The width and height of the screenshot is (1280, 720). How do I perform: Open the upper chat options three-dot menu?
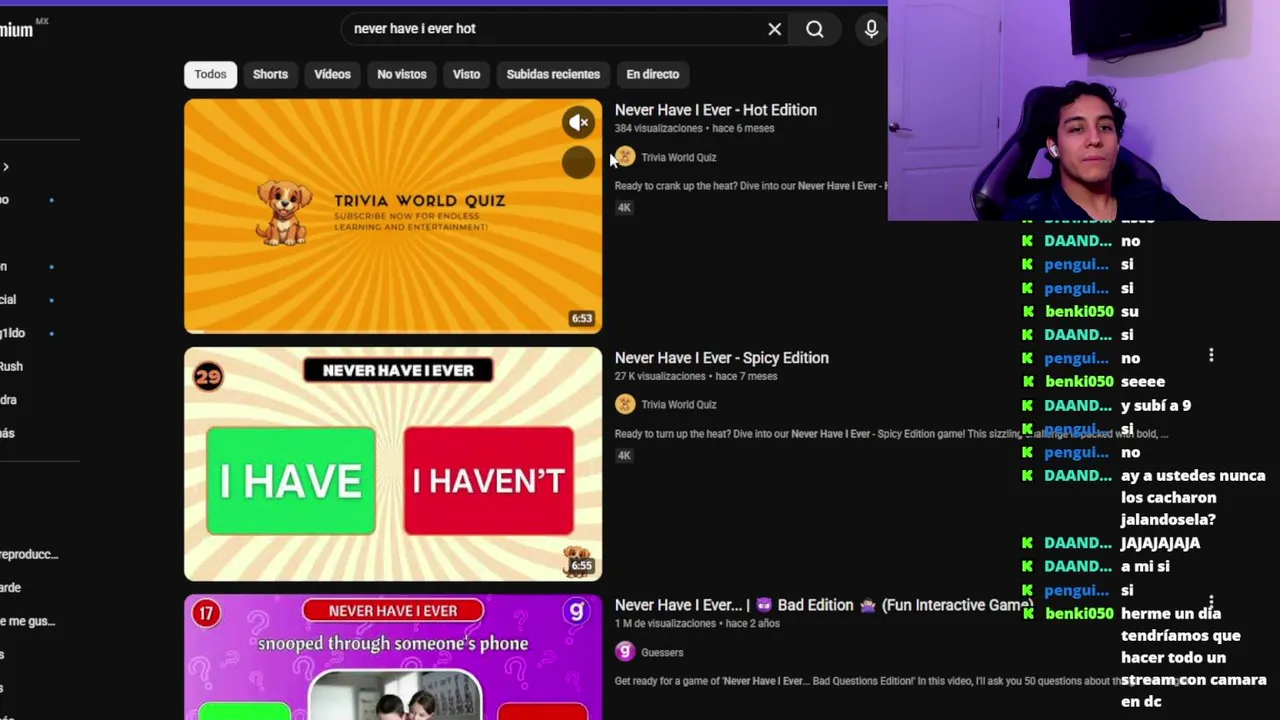tap(1211, 356)
